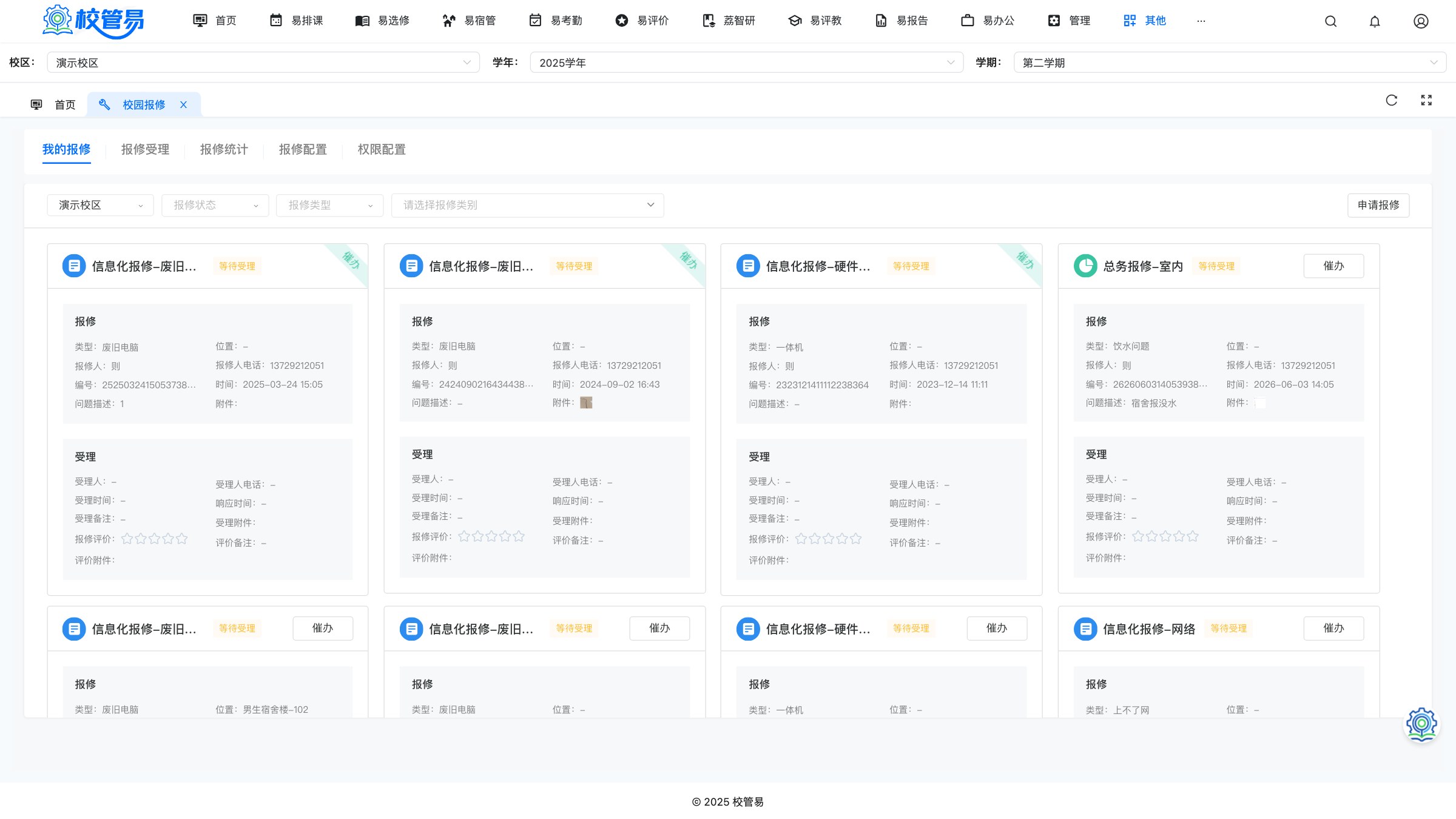
Task: Open 易考勤 module
Action: point(555,21)
